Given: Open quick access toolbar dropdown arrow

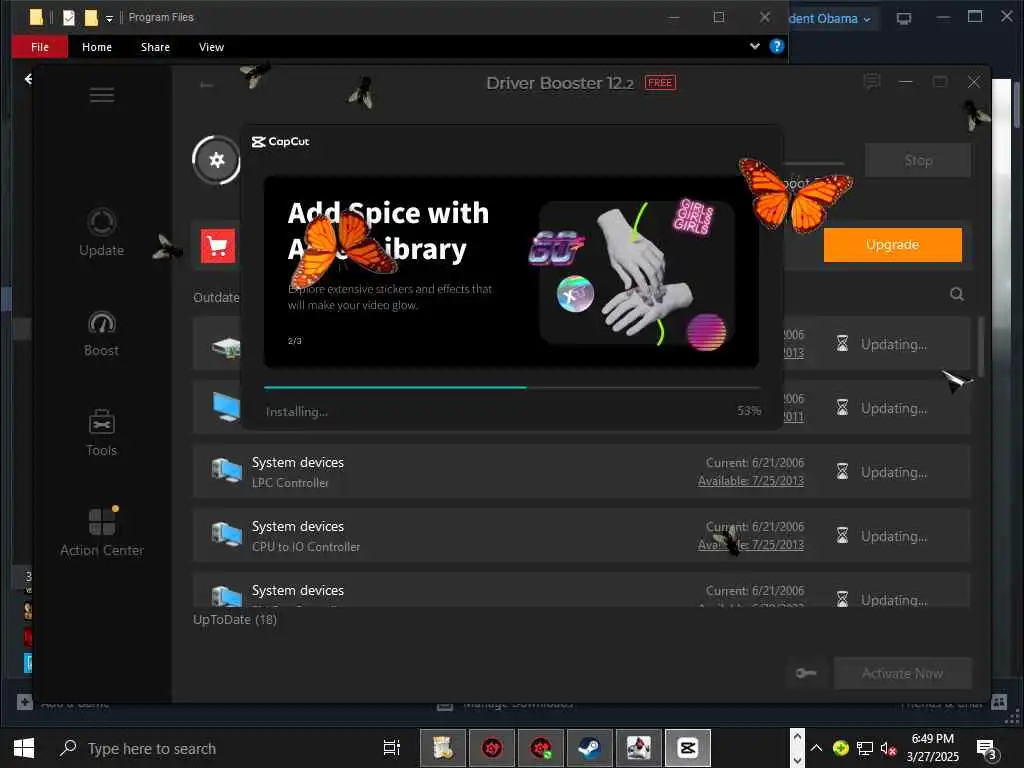Looking at the screenshot, I should (109, 18).
